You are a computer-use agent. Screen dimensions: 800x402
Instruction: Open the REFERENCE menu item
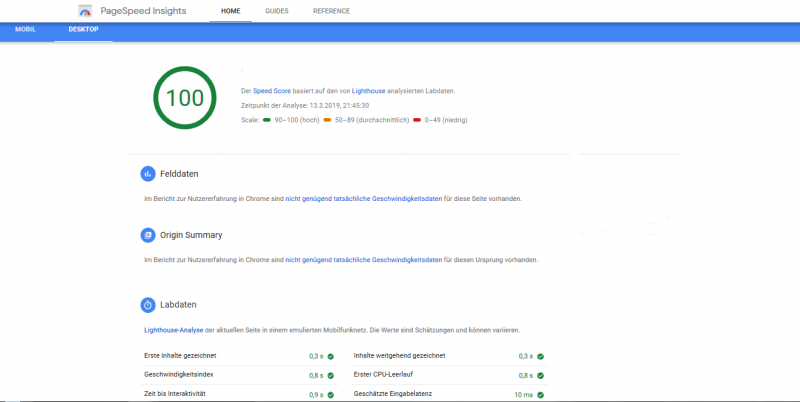331,11
